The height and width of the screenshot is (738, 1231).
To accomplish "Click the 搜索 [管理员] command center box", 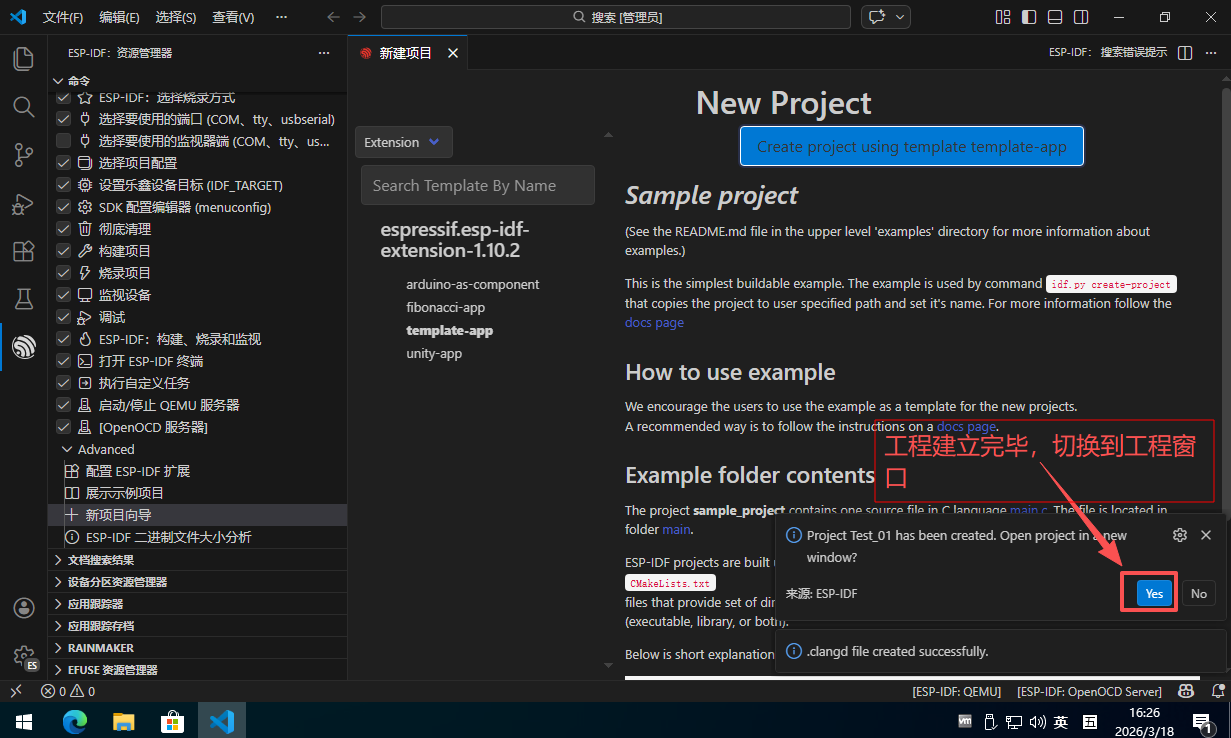I will pos(616,17).
